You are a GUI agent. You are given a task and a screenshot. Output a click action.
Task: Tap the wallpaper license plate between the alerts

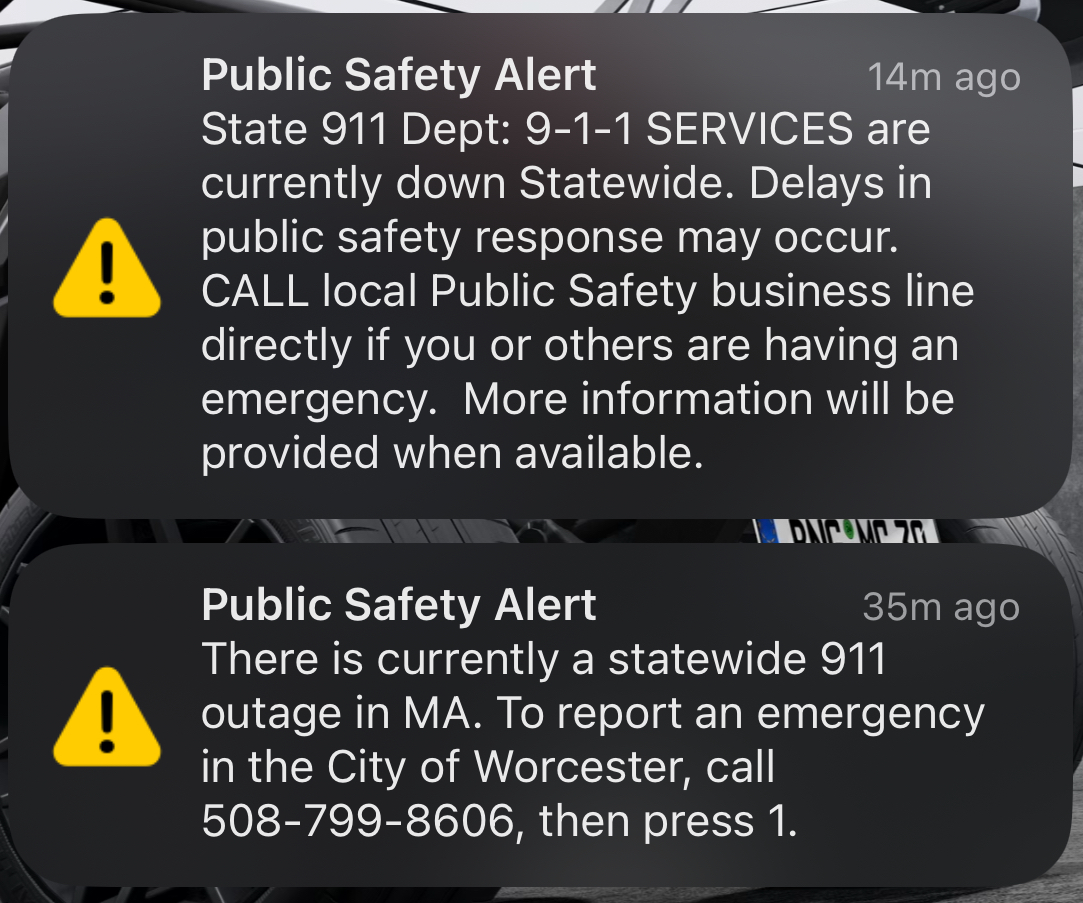[847, 531]
